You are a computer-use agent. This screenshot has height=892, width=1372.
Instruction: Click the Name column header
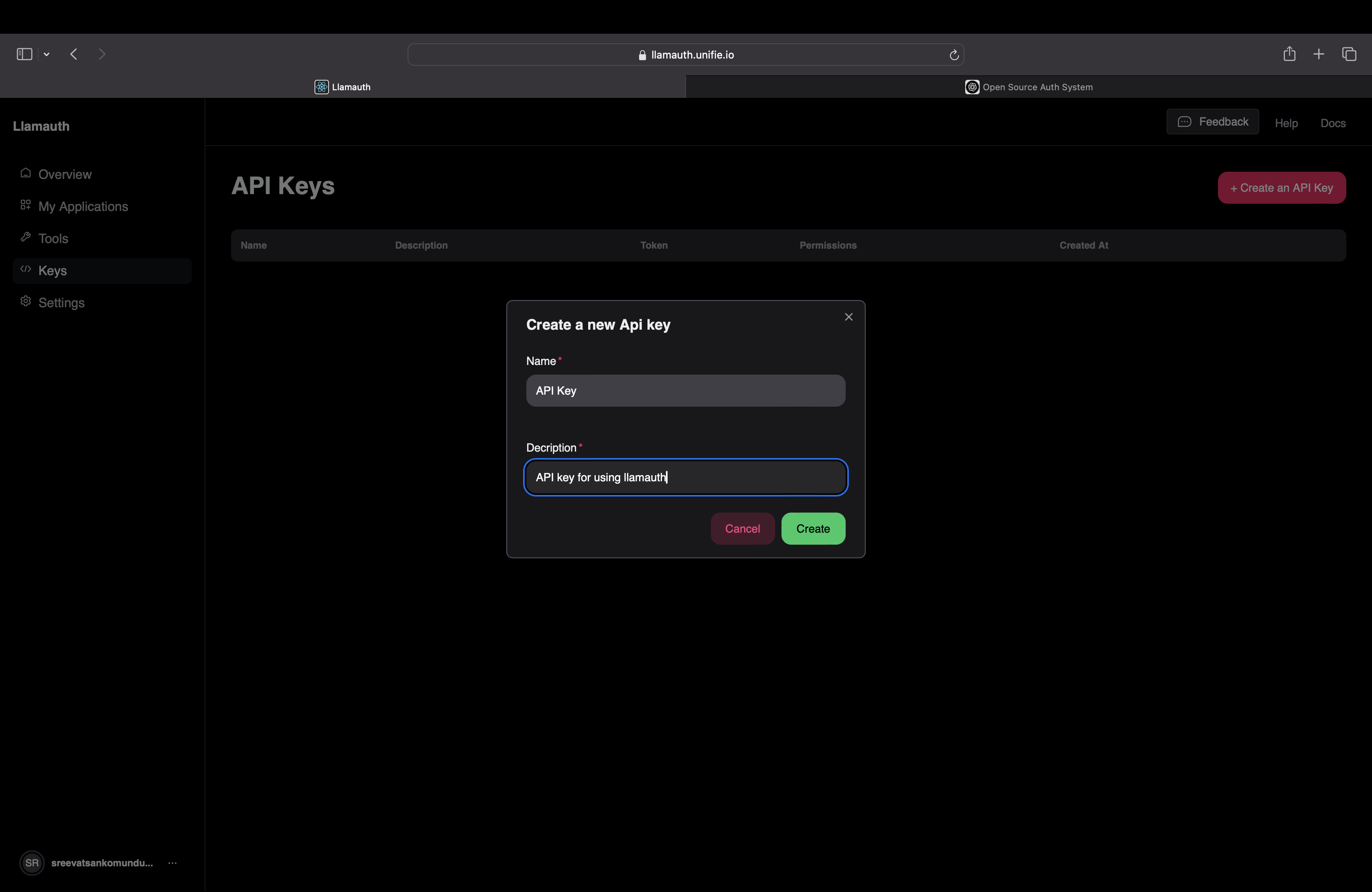pos(254,245)
